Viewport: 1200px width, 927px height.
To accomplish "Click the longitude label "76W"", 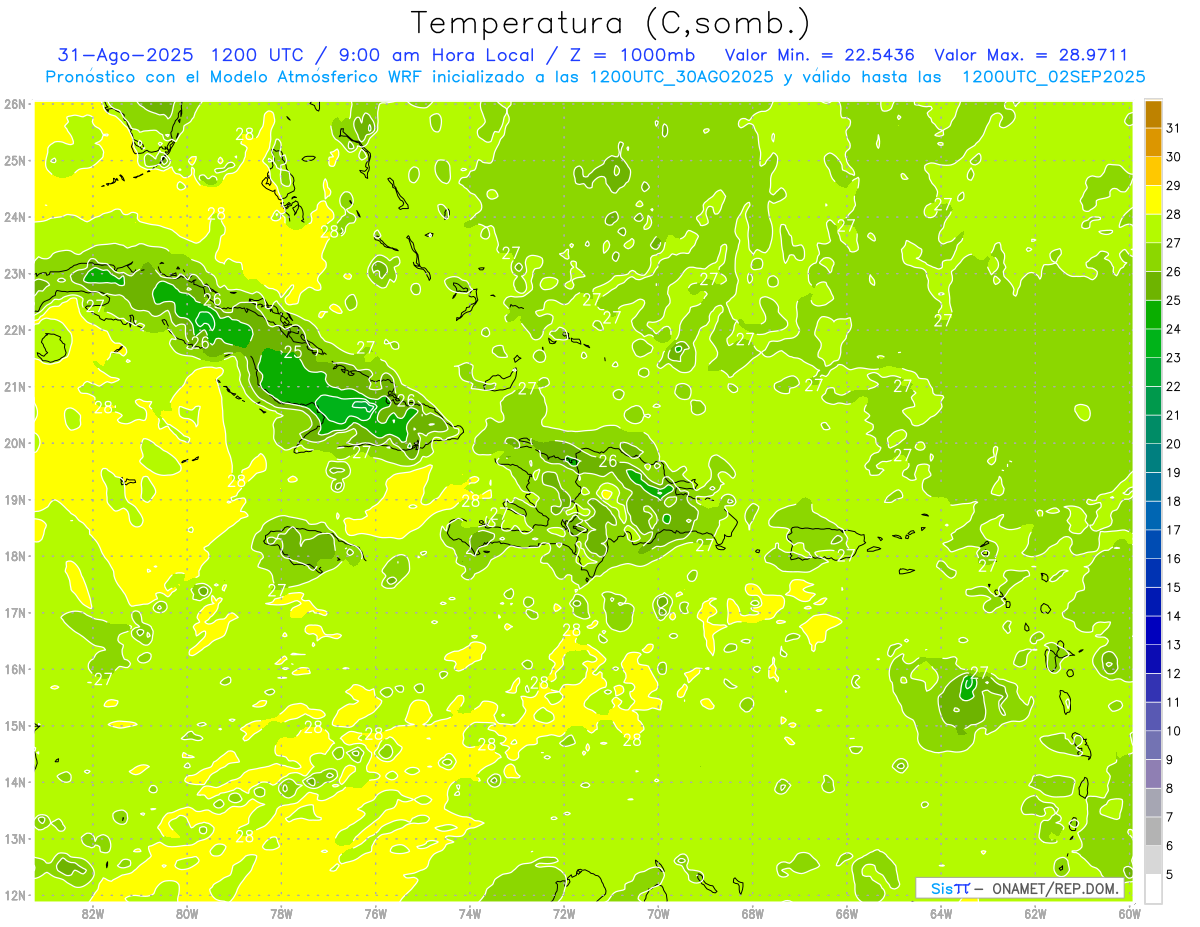I will 375,913.
